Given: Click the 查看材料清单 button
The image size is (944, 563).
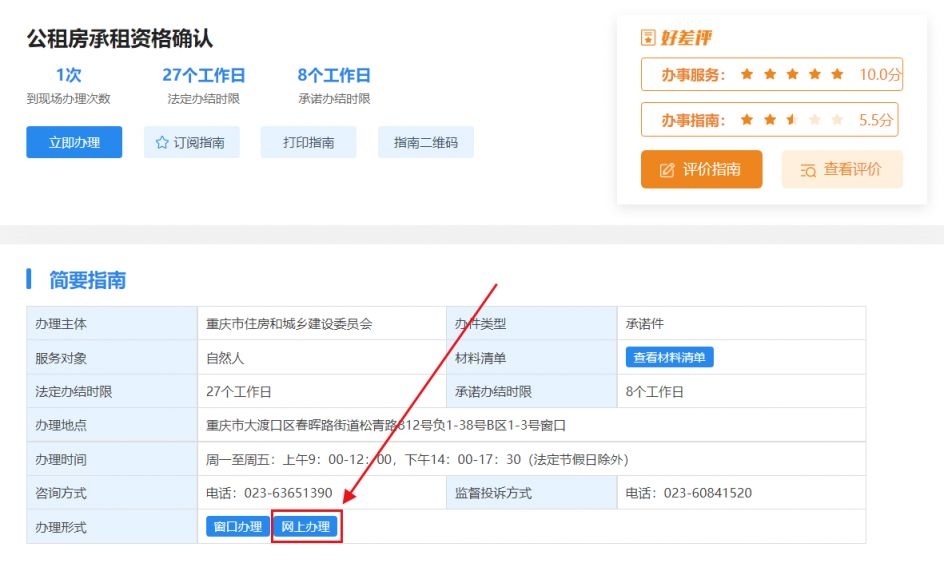Looking at the screenshot, I should (x=669, y=357).
